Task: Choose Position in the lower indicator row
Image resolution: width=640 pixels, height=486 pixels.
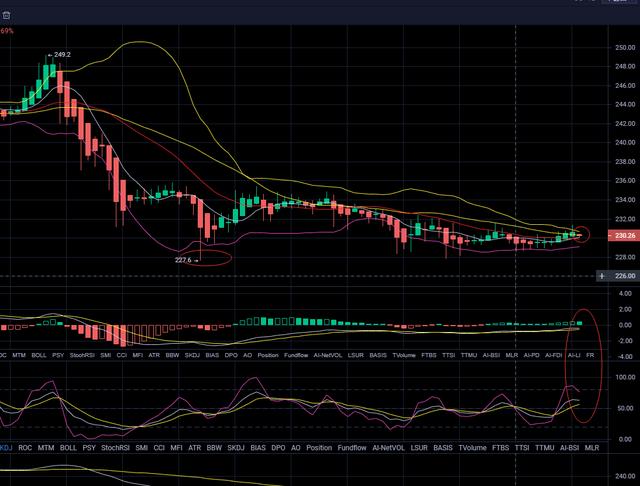Action: click(x=315, y=448)
